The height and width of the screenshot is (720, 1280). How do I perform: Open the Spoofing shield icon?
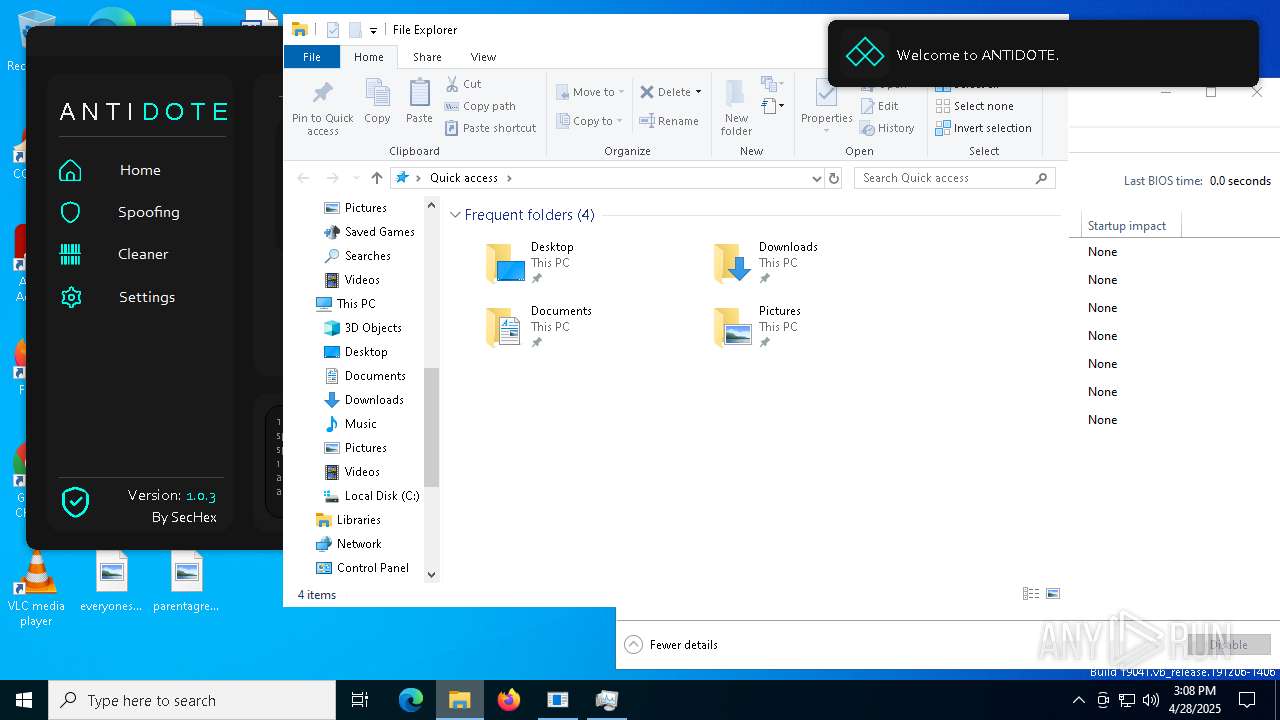[70, 212]
